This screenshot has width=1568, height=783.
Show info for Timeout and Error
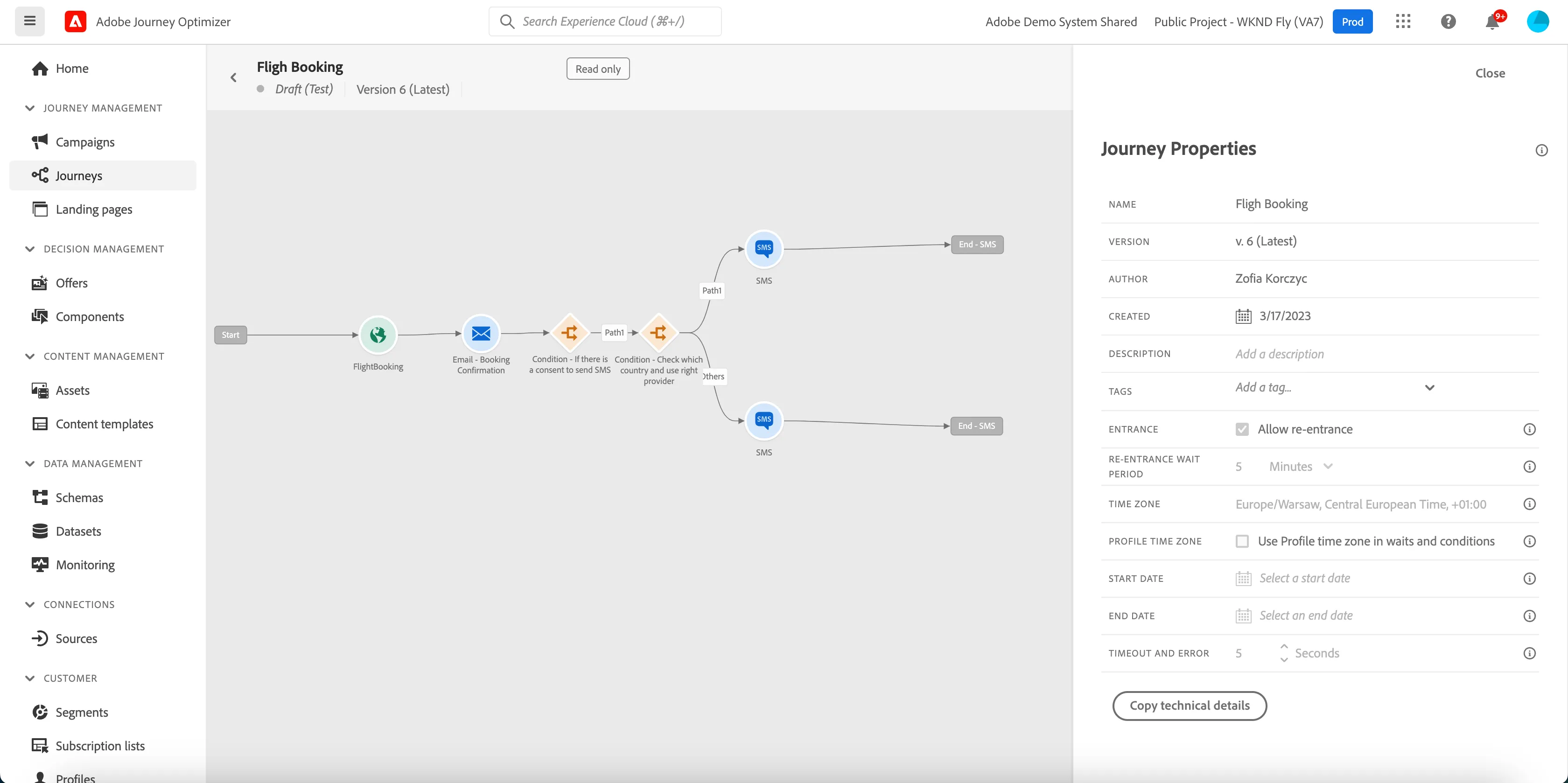[1529, 653]
